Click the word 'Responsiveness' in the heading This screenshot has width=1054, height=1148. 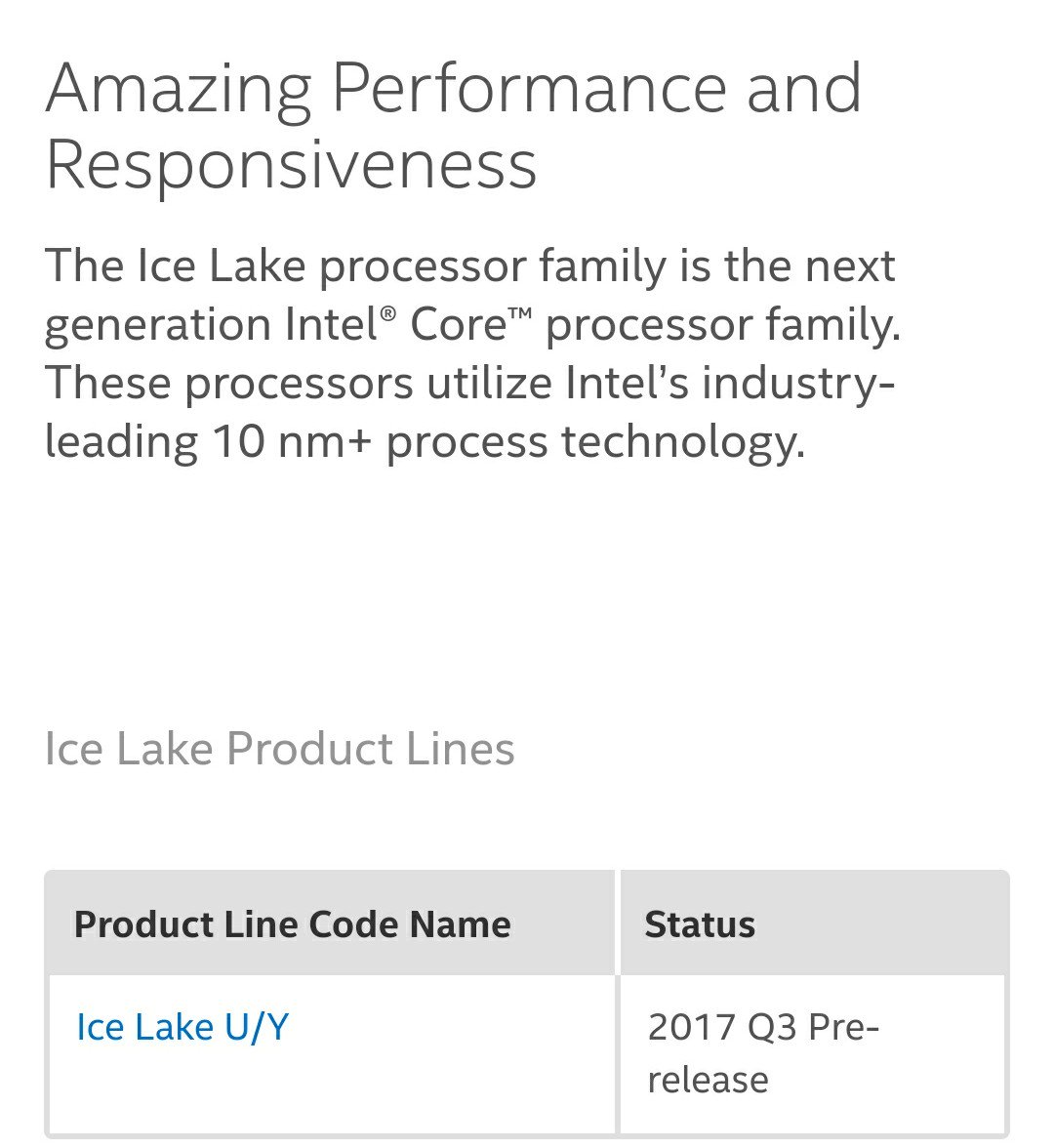tap(291, 166)
